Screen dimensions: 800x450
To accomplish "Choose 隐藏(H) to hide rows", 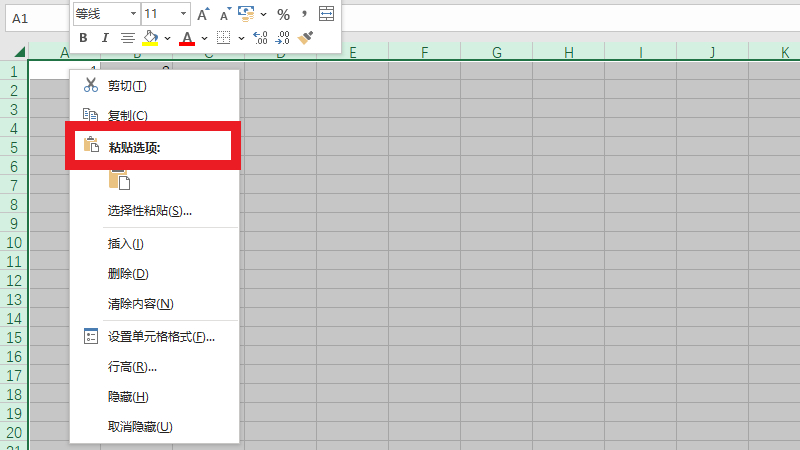I will tap(154, 397).
